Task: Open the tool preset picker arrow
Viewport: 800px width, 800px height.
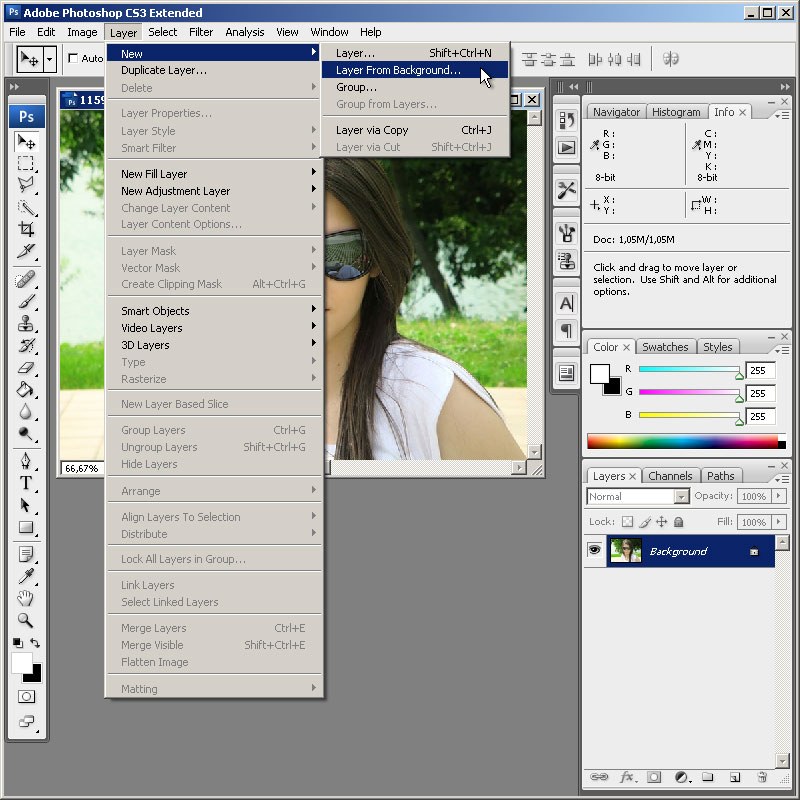Action: click(x=49, y=59)
